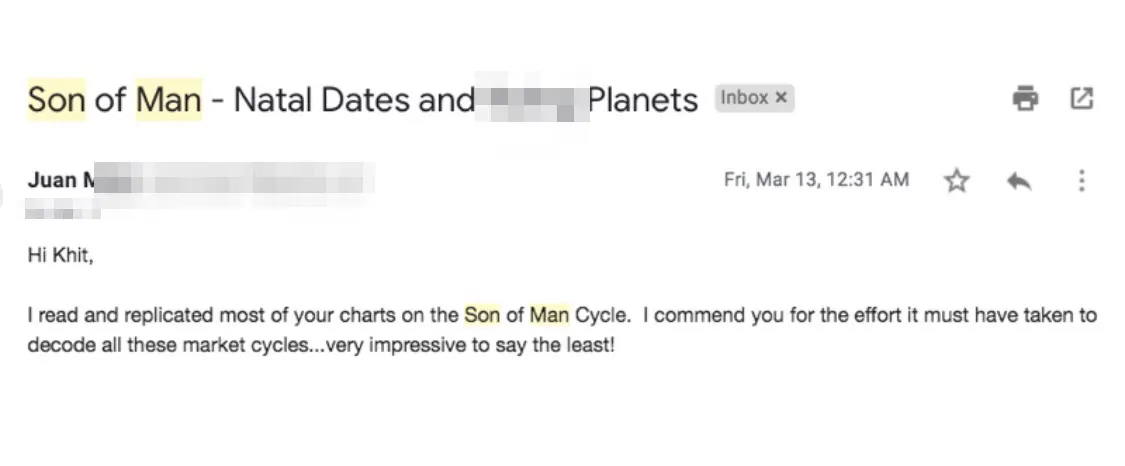Click the greeting Hi Khit
1125x466 pixels.
click(x=60, y=255)
